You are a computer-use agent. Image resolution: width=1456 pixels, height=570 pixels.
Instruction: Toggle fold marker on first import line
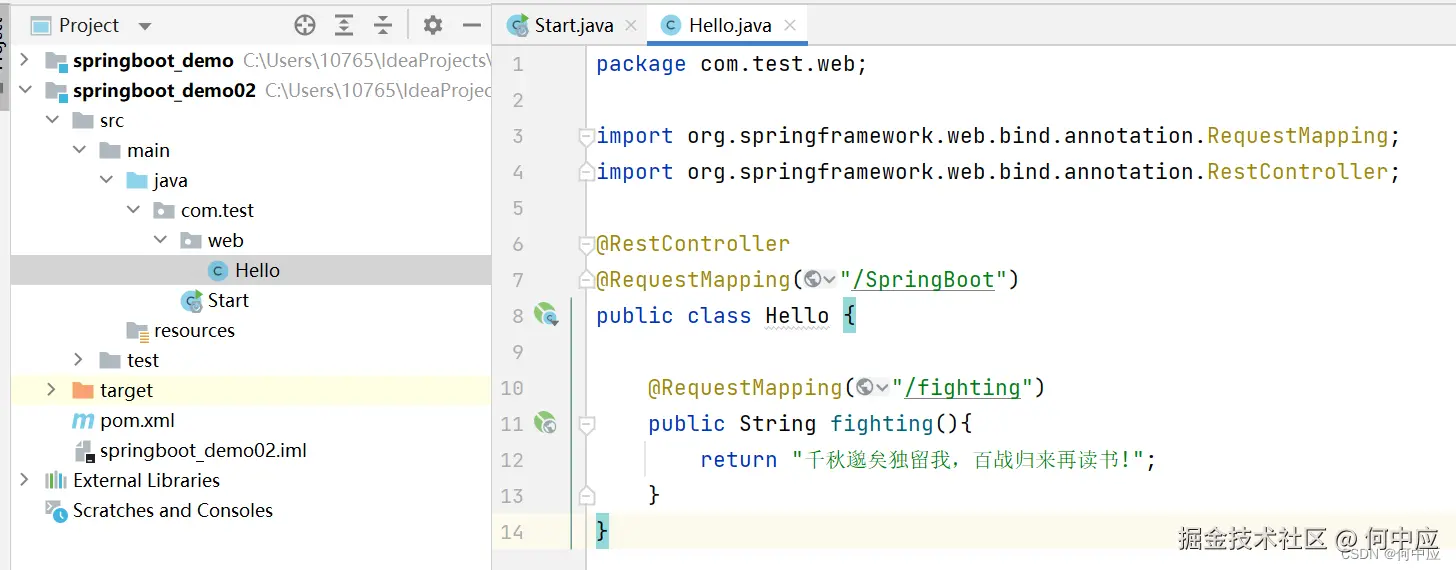click(587, 136)
